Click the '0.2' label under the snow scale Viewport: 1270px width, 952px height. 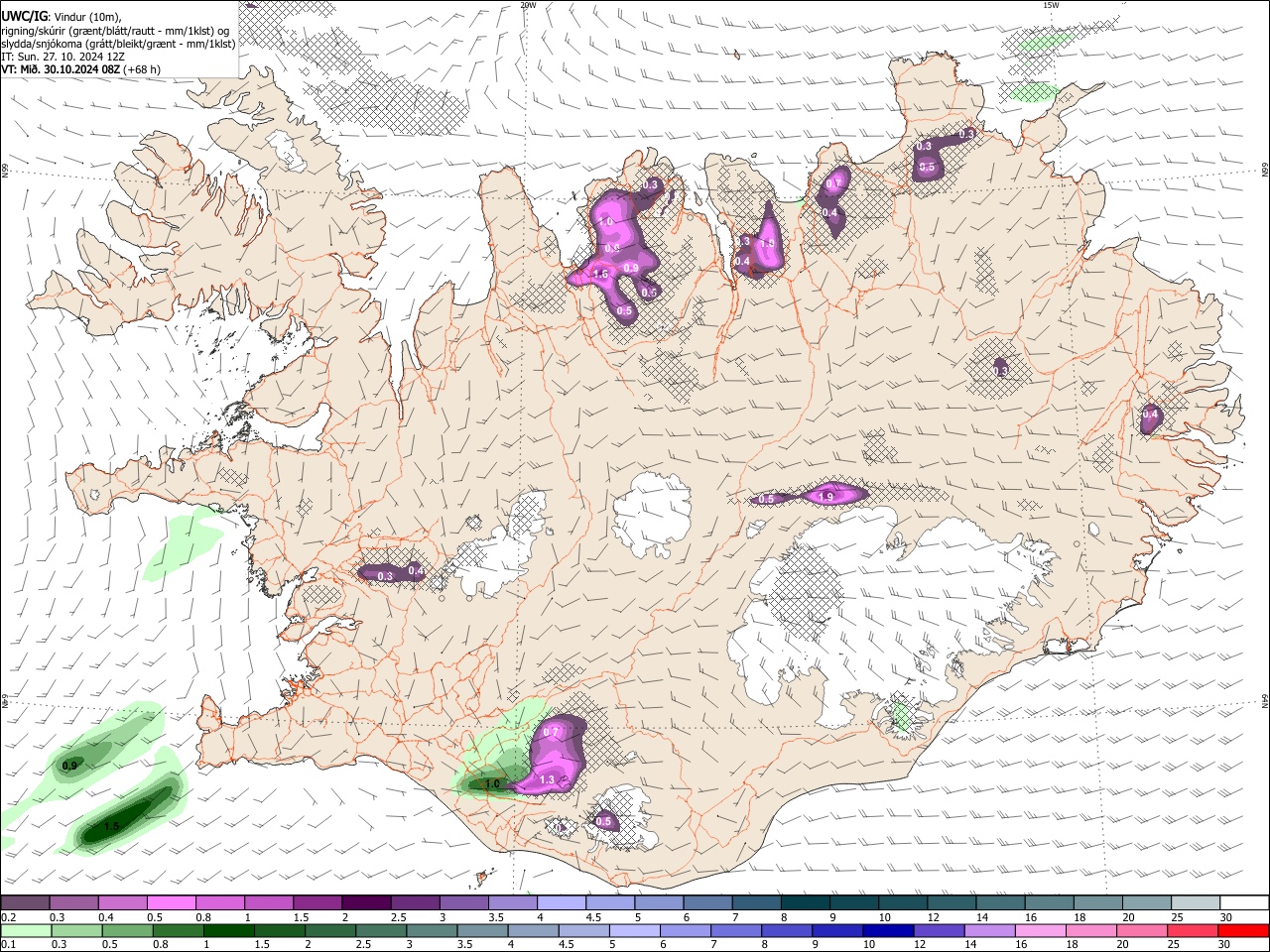click(x=9, y=917)
